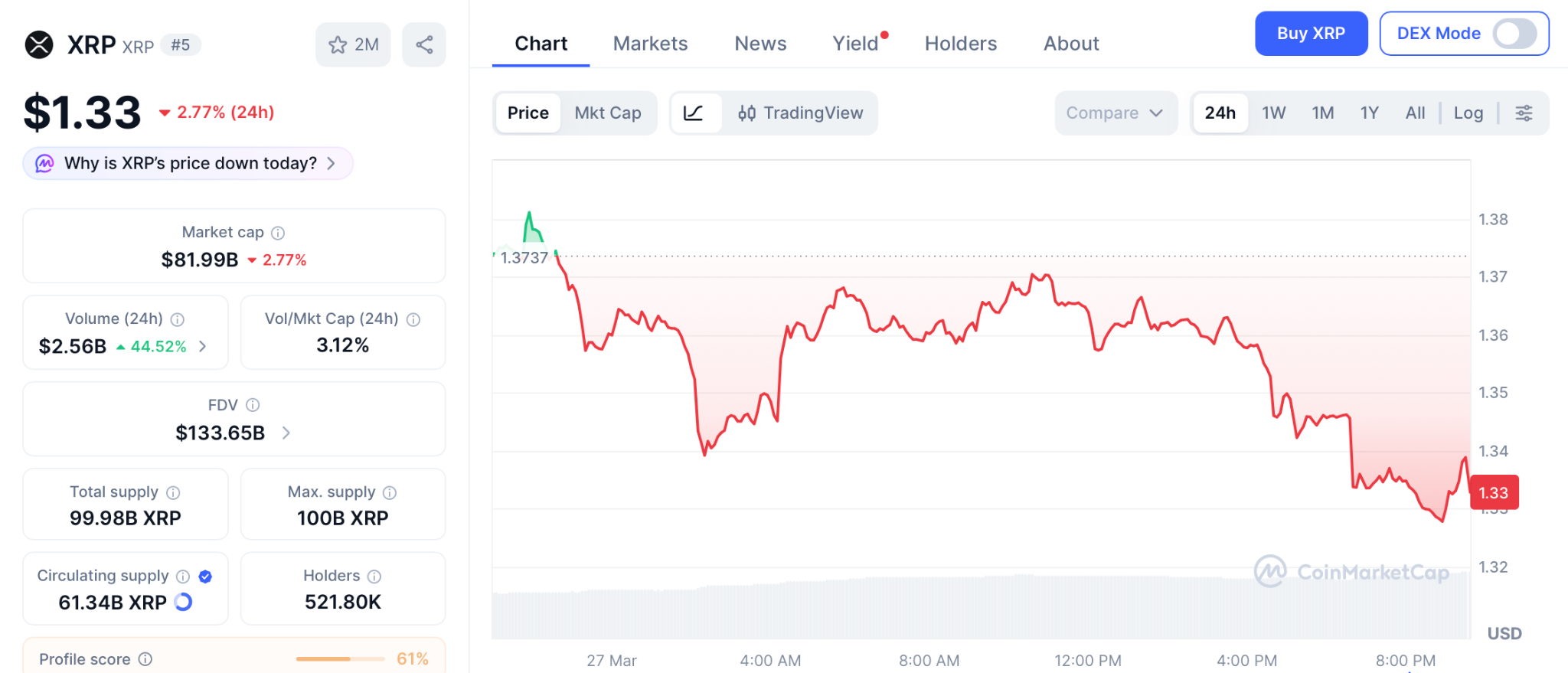Open the Compare dropdown
The height and width of the screenshot is (673, 1568).
(1116, 113)
